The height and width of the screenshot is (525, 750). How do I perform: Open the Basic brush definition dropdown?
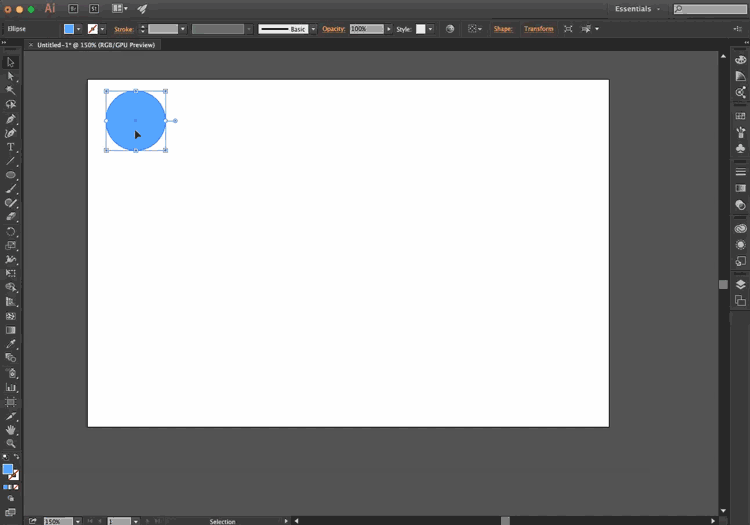tap(313, 29)
